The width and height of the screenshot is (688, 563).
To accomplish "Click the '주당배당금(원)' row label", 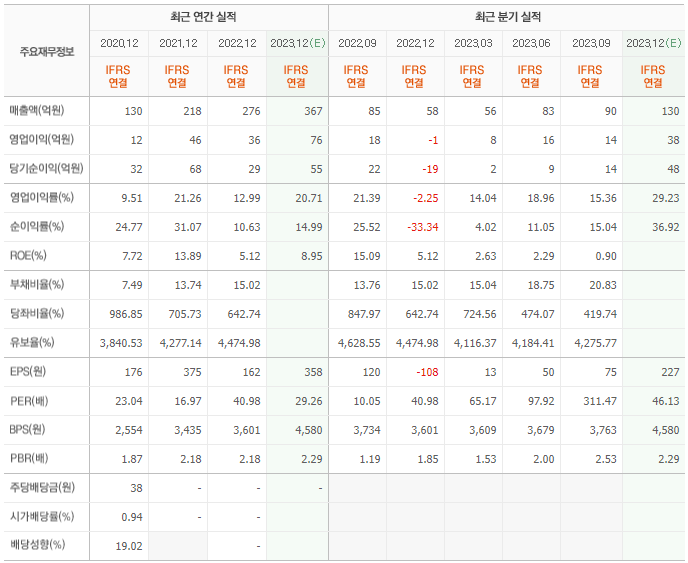I will [x=42, y=488].
